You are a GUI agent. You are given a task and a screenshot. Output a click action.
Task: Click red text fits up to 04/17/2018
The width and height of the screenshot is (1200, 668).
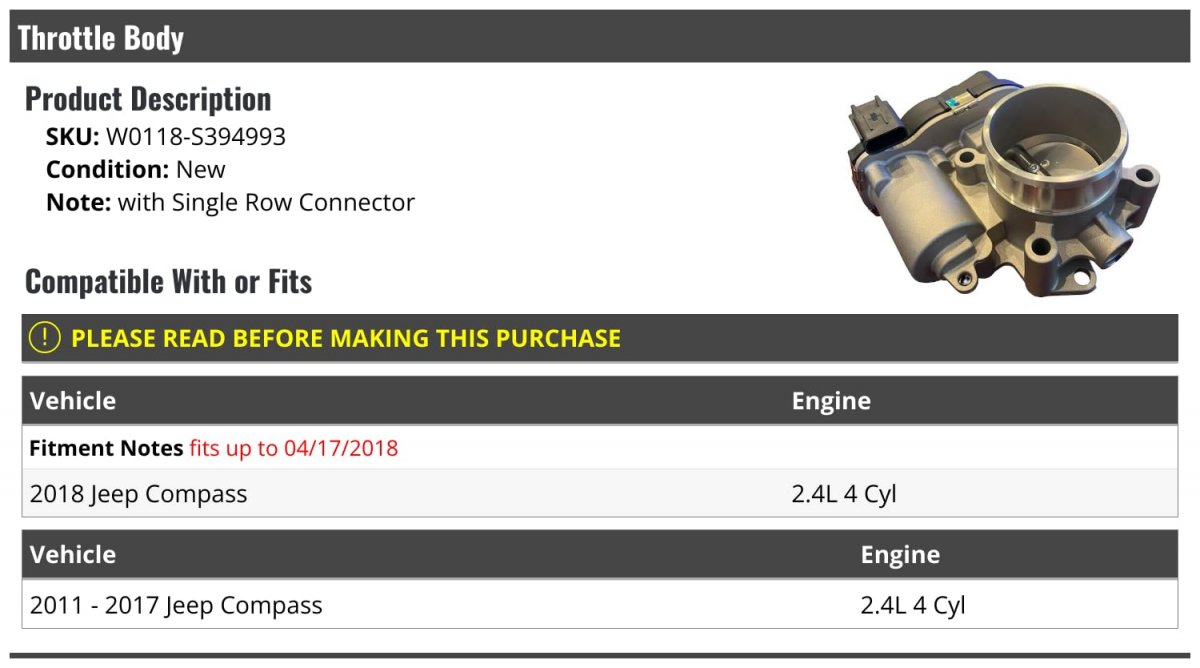[294, 448]
